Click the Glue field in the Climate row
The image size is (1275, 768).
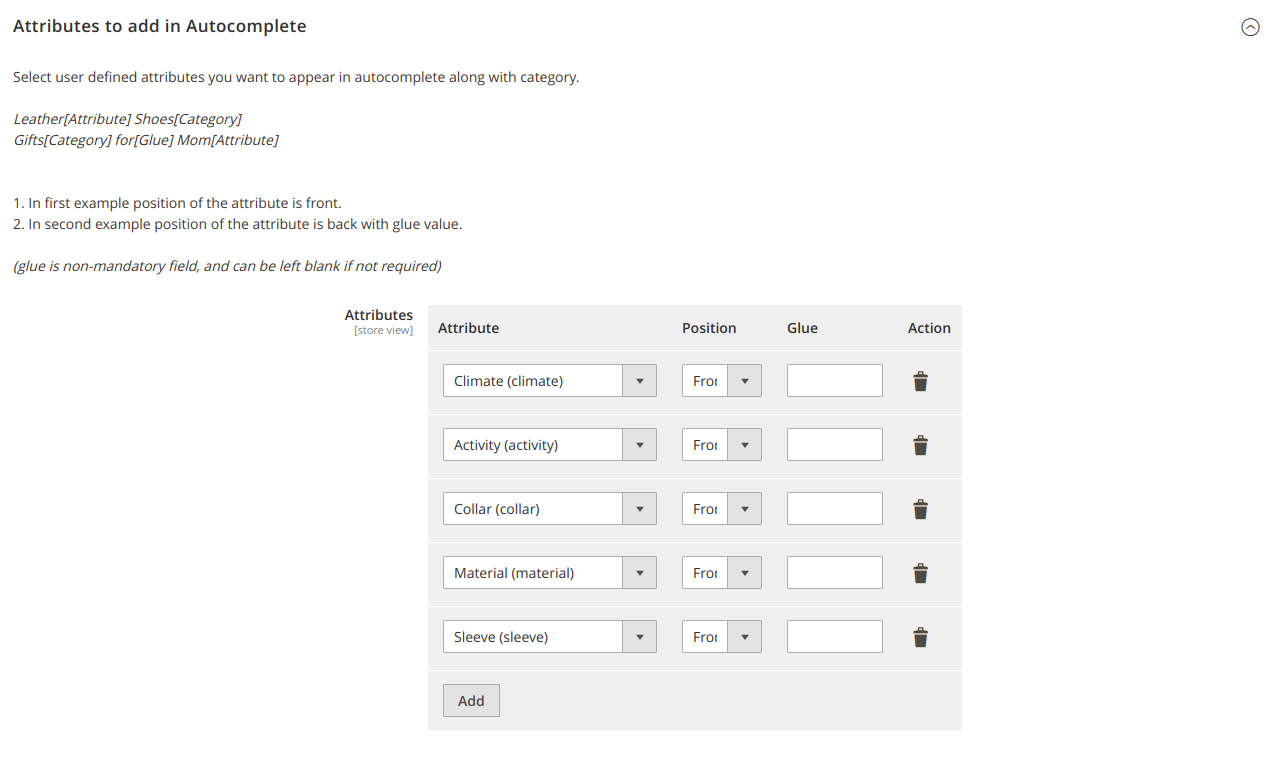pyautogui.click(x=834, y=380)
